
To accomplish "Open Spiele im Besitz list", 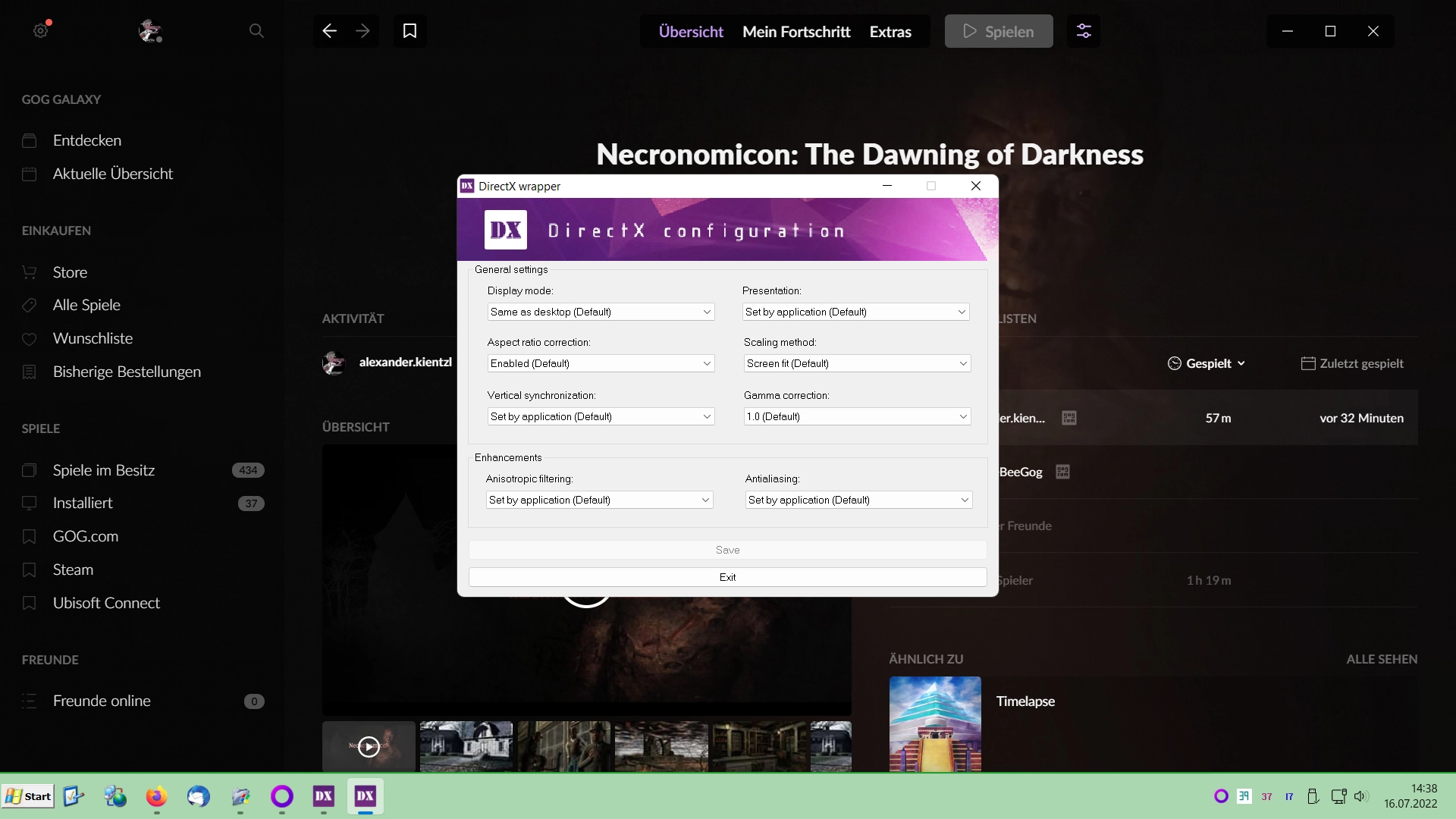I will pos(104,470).
